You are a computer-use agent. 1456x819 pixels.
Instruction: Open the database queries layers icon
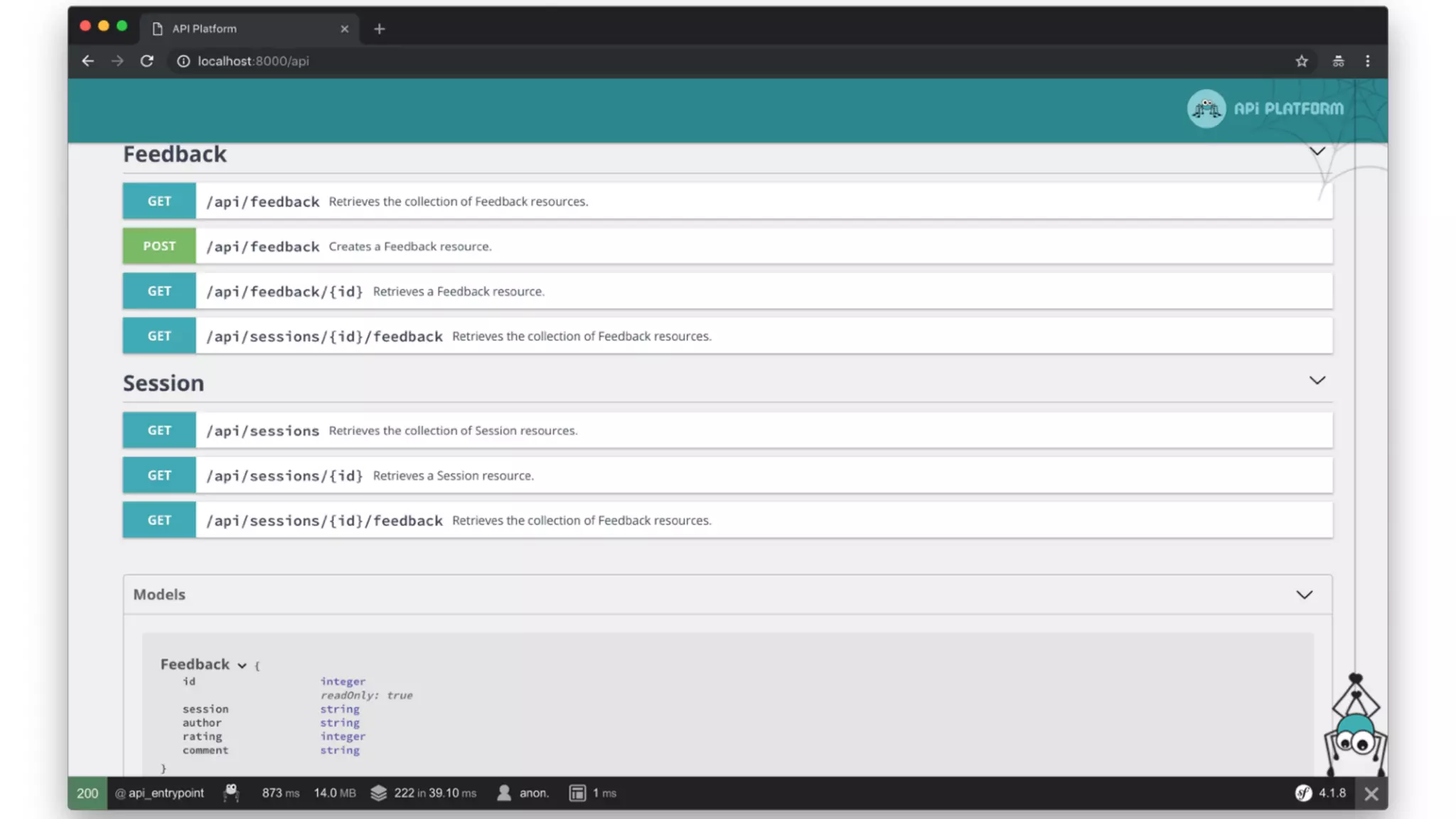[379, 793]
